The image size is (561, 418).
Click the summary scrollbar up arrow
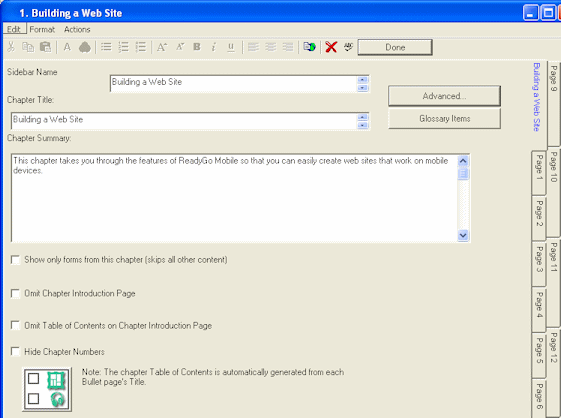[463, 161]
